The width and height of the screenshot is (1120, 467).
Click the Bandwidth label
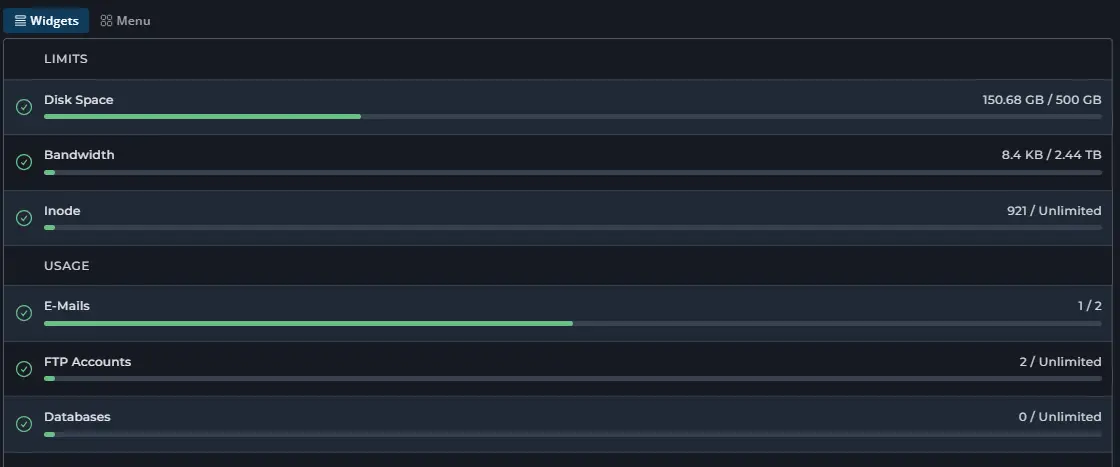coord(79,155)
